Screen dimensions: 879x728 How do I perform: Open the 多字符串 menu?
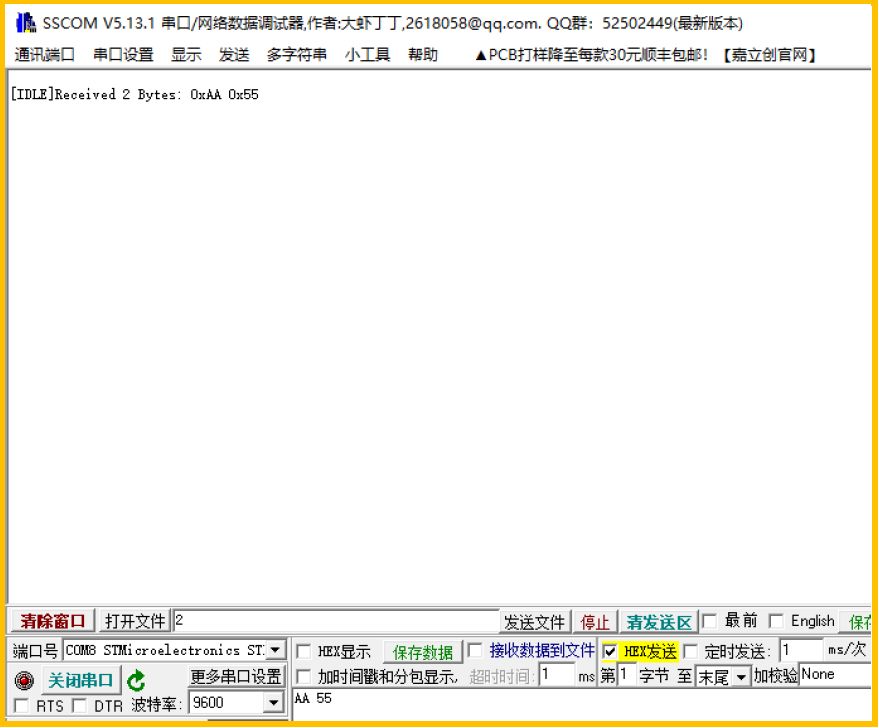(297, 55)
